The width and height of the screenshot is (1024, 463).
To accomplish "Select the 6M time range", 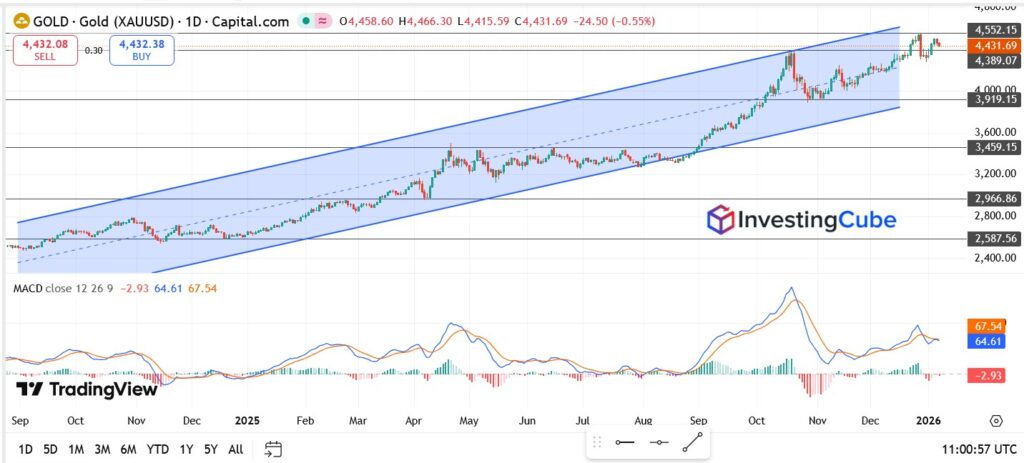I will click(x=128, y=449).
